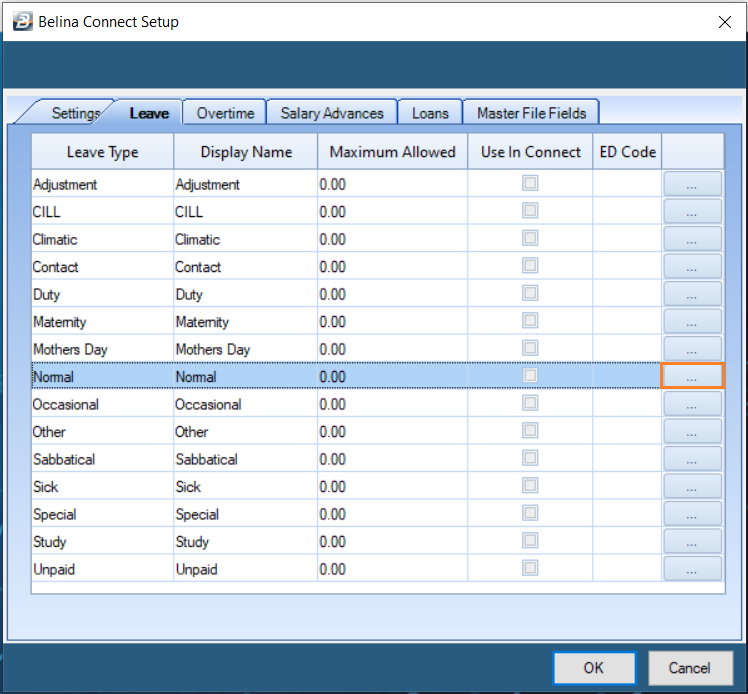Edit Maximum Allowed value for Study
748x694 pixels.
click(x=392, y=541)
